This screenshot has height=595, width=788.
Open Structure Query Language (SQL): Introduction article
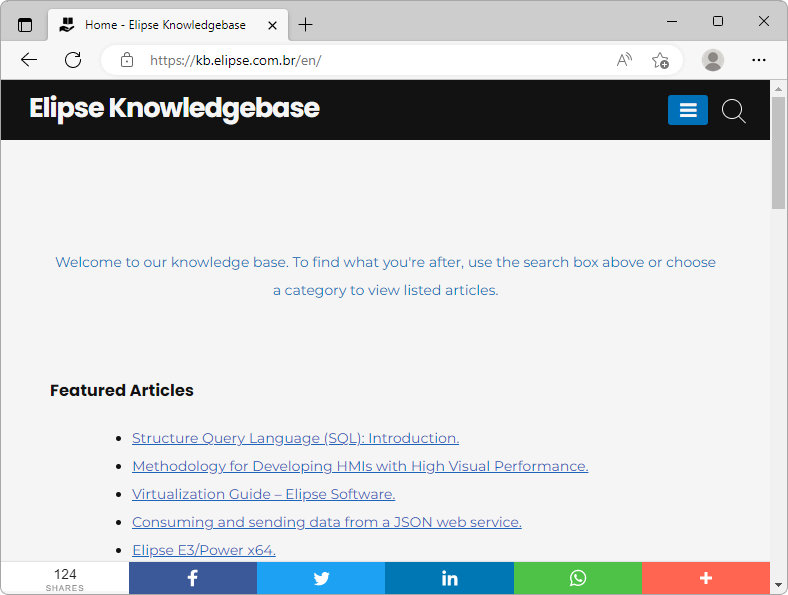(x=295, y=438)
